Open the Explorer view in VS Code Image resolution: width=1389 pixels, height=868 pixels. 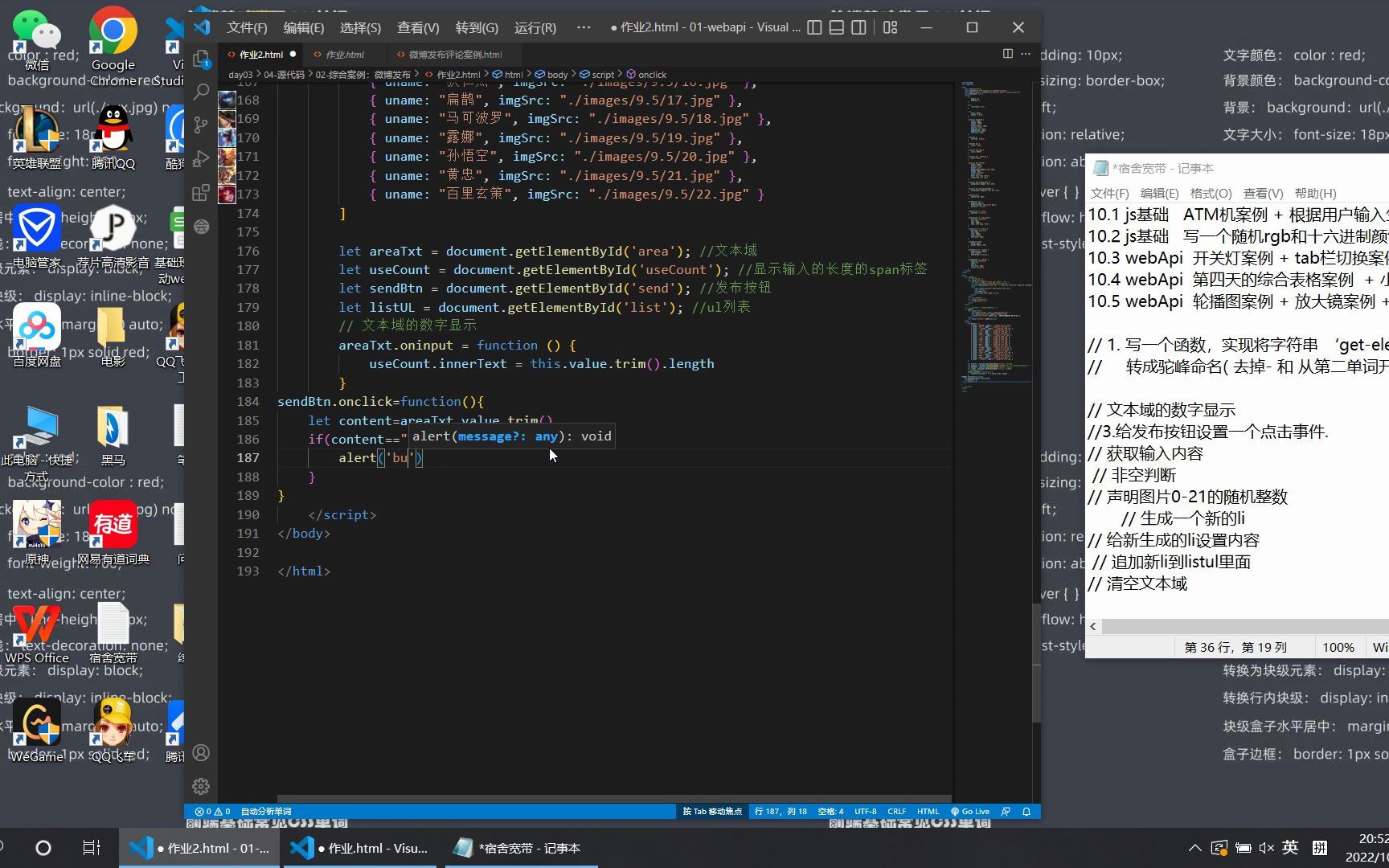201,58
